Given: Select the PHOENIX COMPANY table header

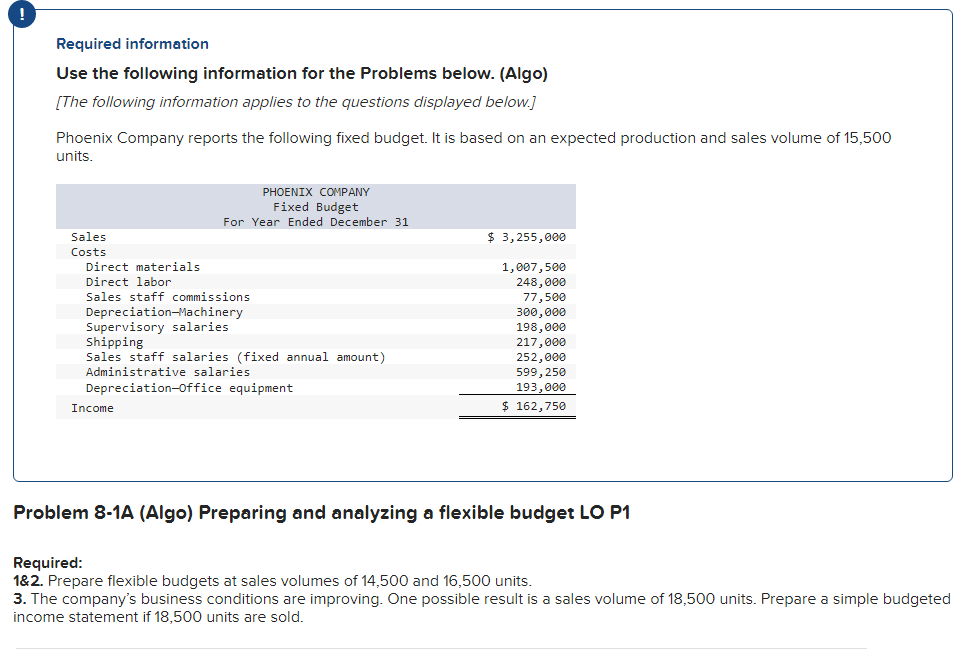Looking at the screenshot, I should (315, 191).
